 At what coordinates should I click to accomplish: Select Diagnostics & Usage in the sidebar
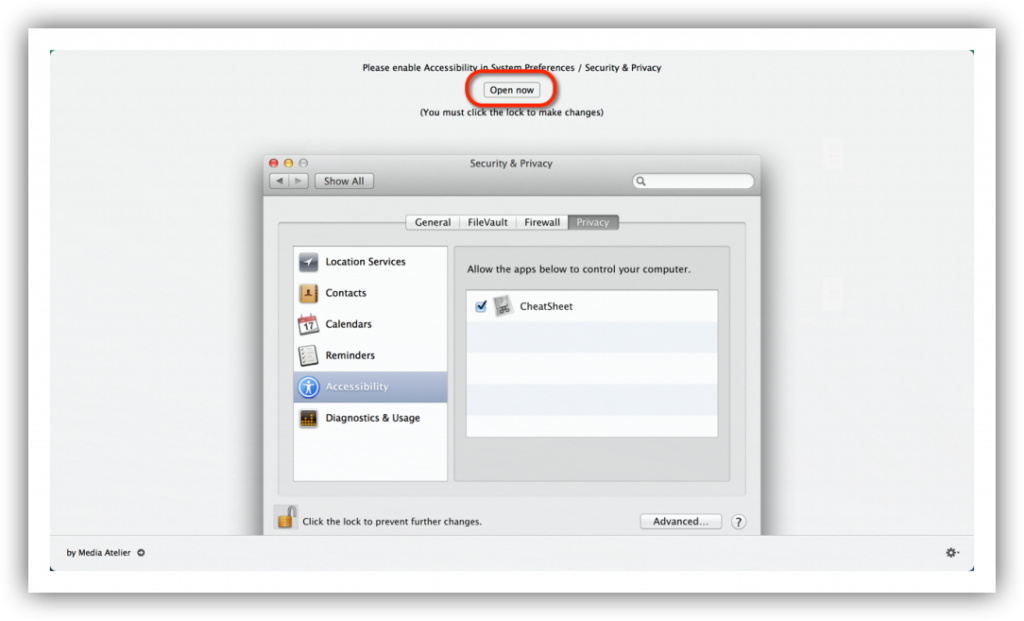[370, 419]
